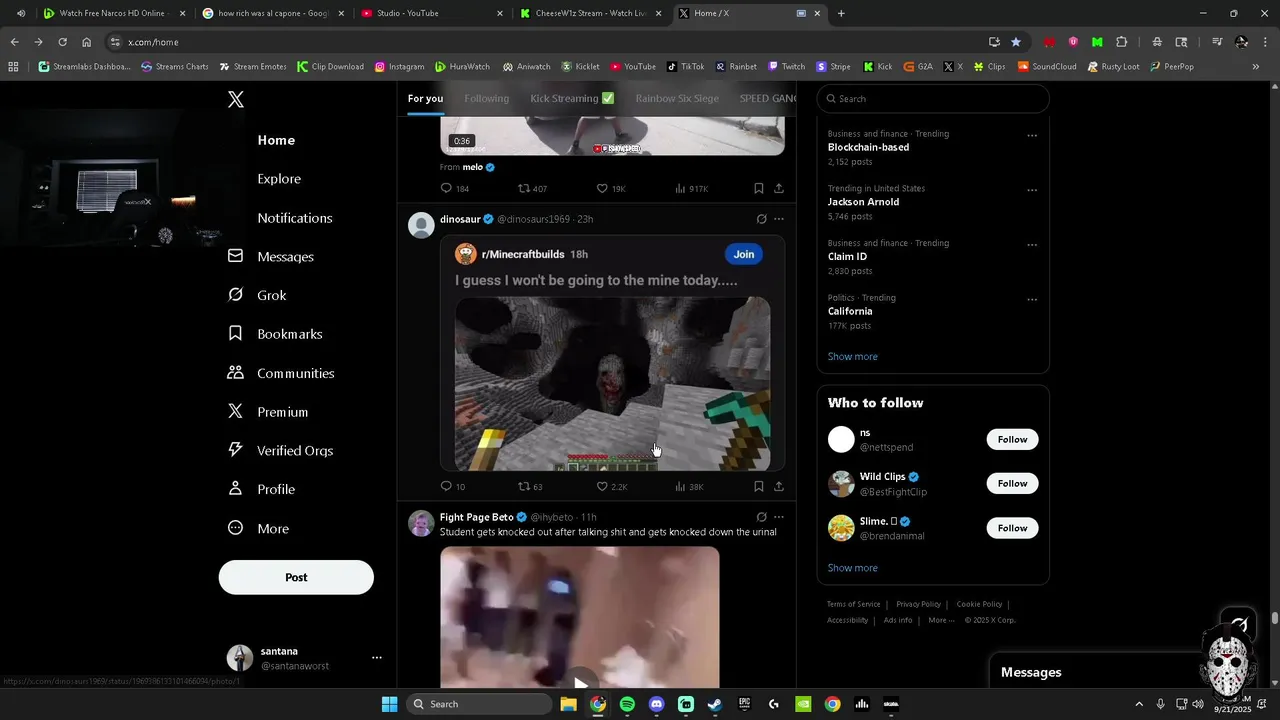This screenshot has width=1280, height=720.
Task: Share the melo video post
Action: tap(779, 188)
